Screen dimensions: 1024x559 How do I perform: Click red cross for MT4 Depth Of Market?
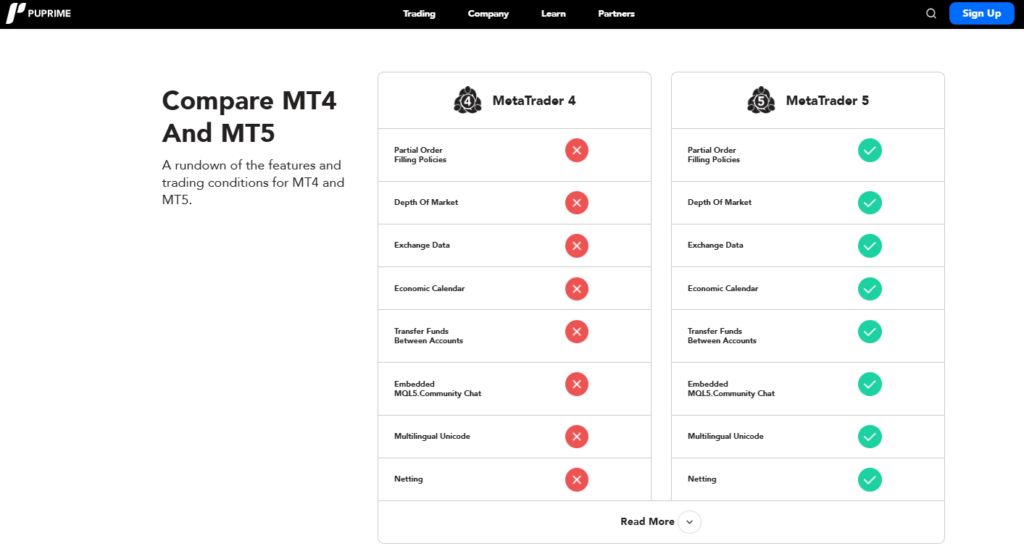pyautogui.click(x=577, y=203)
